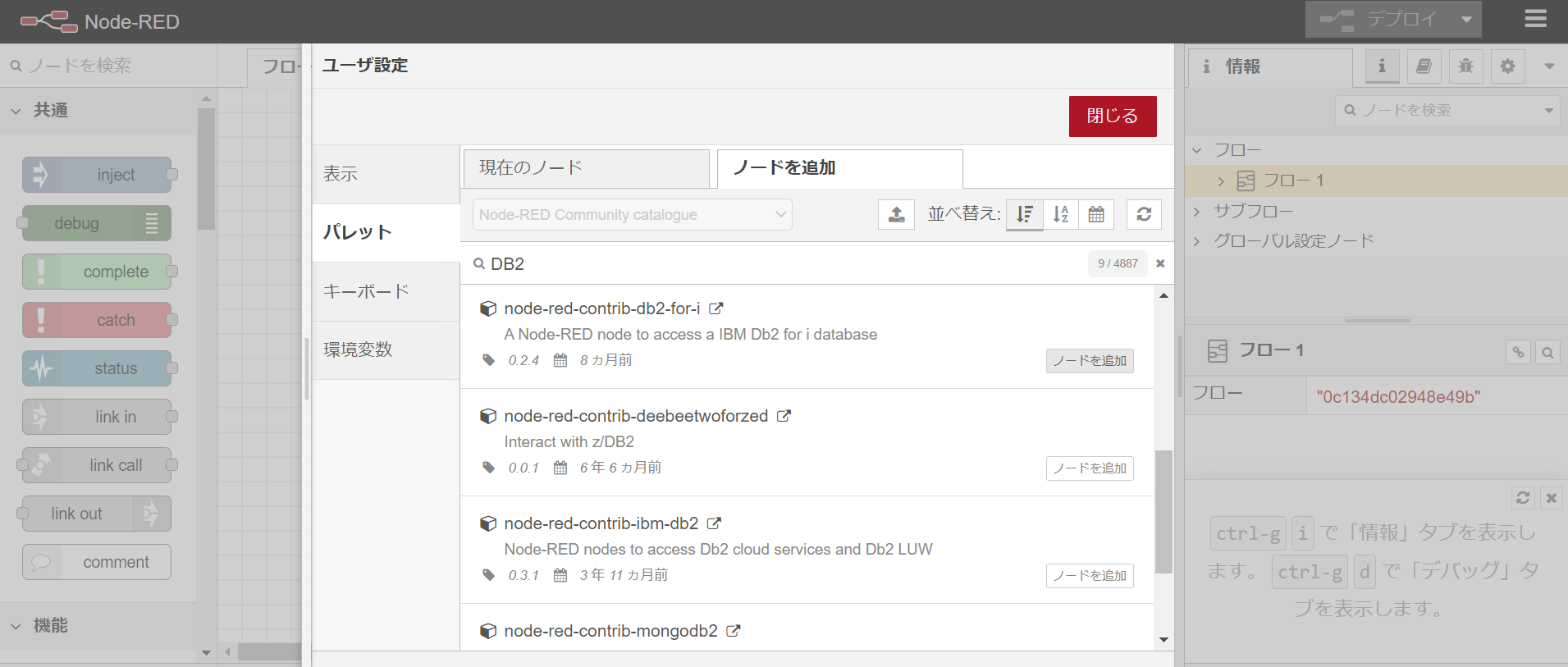Select フロー 1 in the outline tree
The height and width of the screenshot is (667, 1568).
click(1376, 180)
